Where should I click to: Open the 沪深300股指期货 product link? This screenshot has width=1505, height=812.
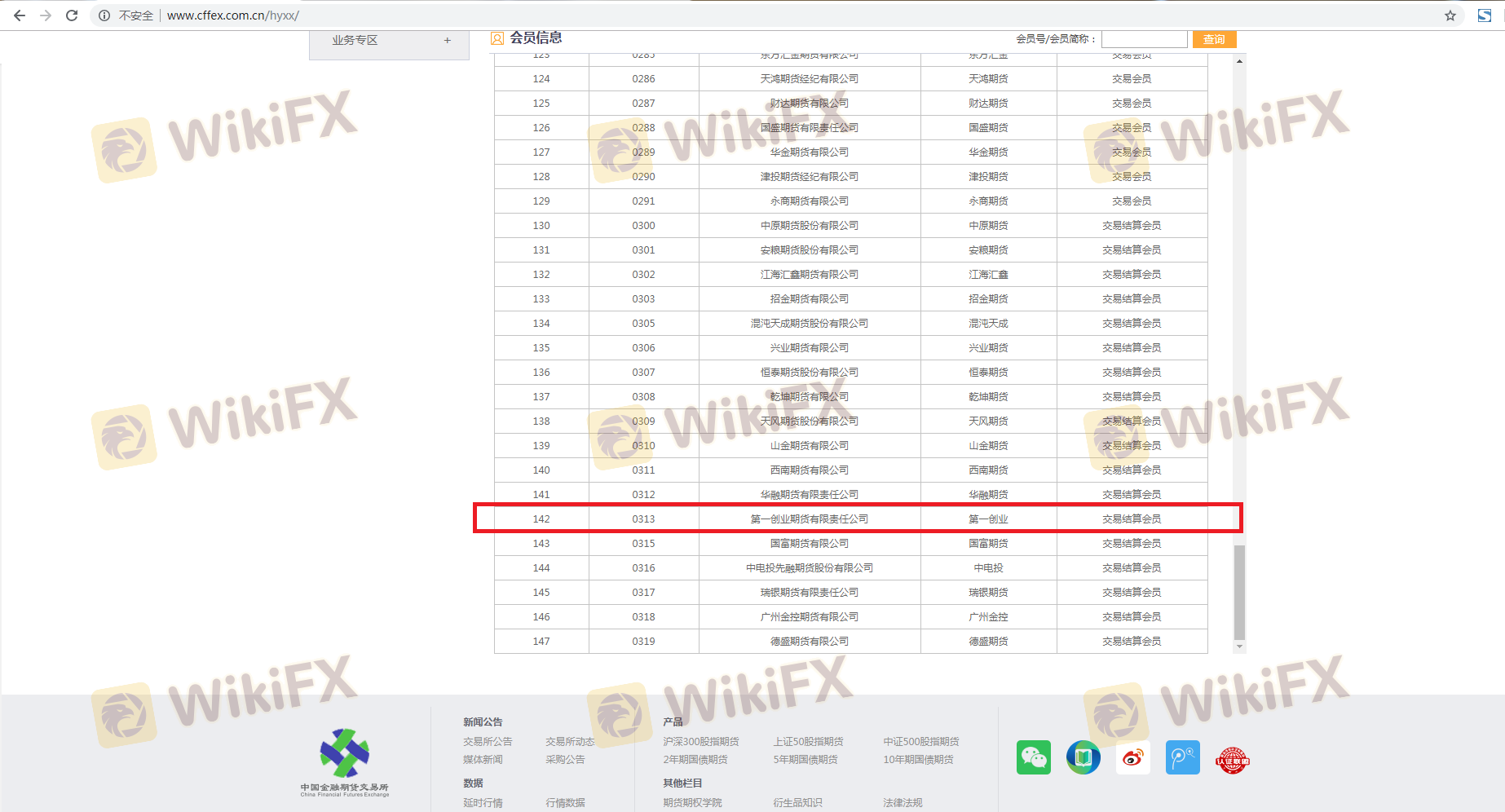tap(700, 741)
